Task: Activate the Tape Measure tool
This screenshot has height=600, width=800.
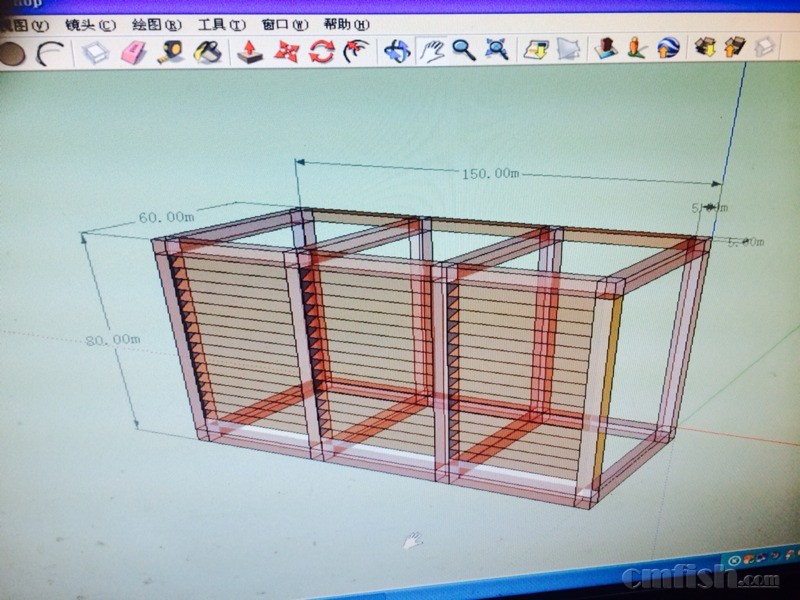Action: [x=171, y=51]
